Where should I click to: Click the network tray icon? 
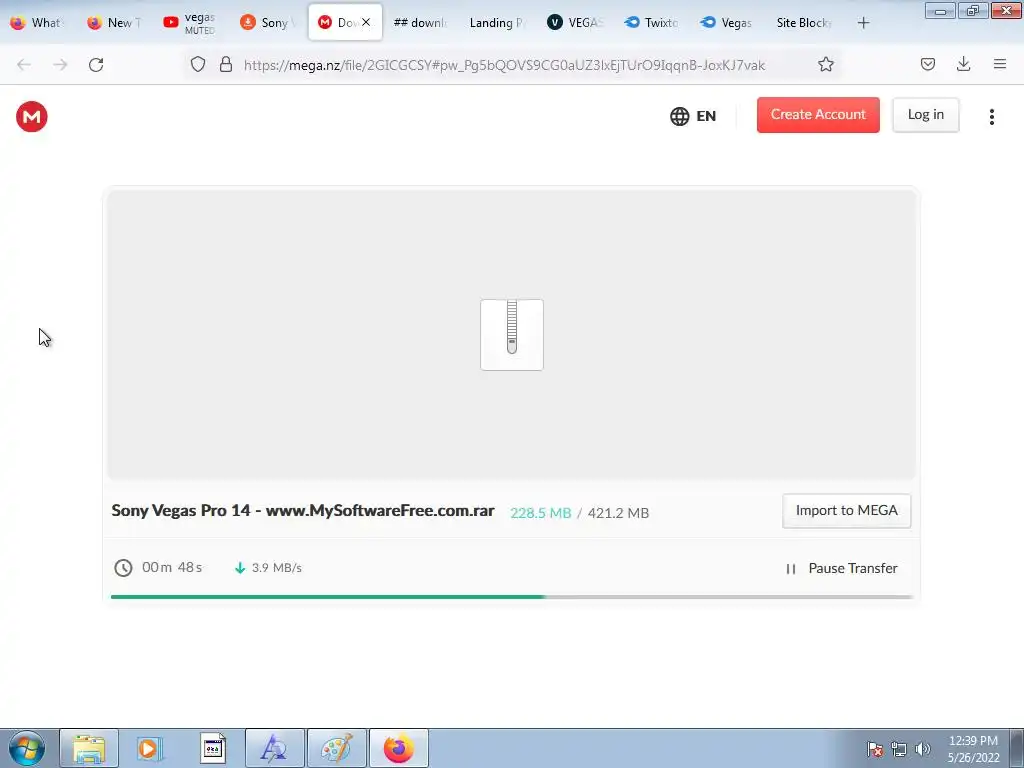coord(899,748)
